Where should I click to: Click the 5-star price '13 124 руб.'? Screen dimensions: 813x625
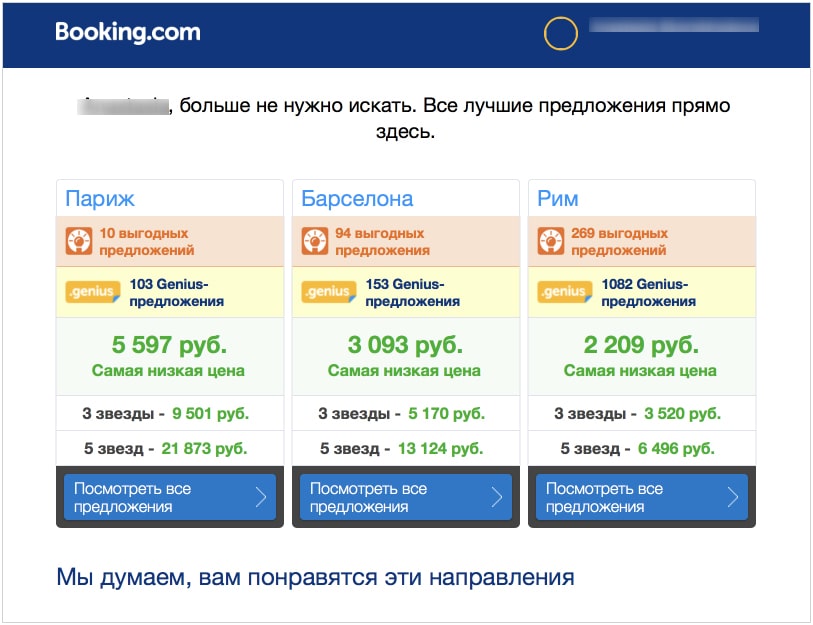pyautogui.click(x=441, y=448)
